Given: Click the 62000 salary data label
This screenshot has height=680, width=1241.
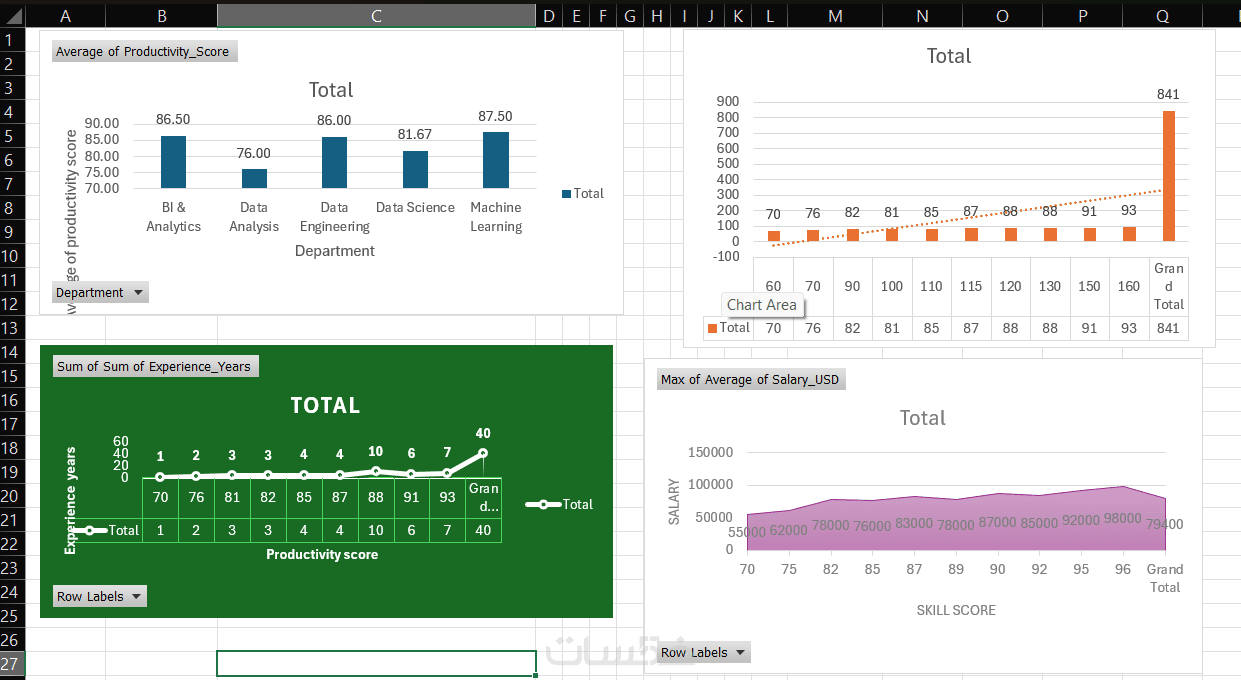Looking at the screenshot, I should 789,530.
